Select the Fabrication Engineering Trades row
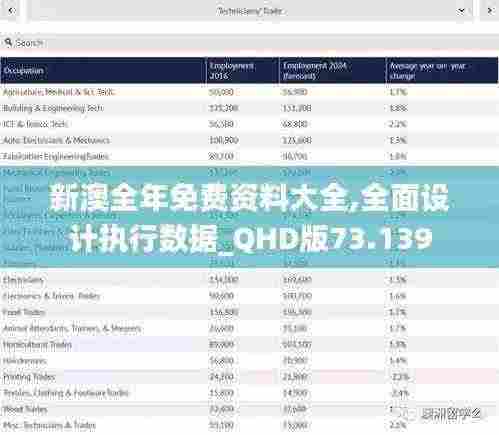The image size is (499, 435). coord(249,156)
